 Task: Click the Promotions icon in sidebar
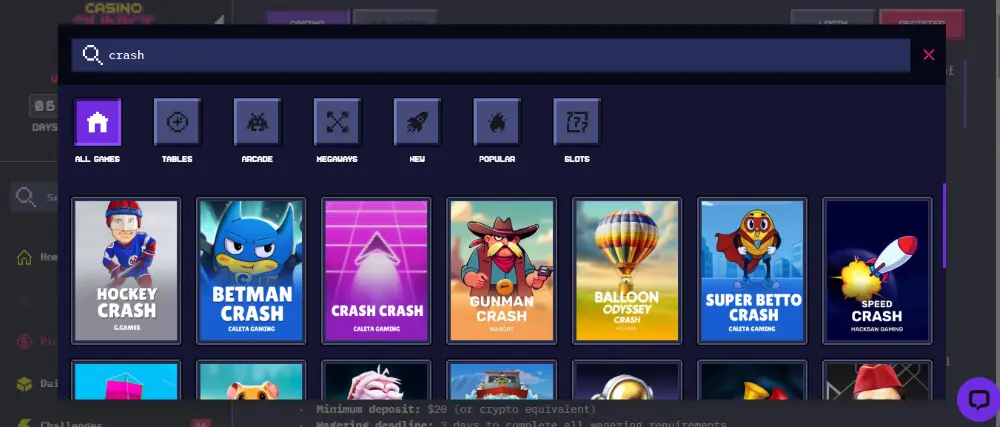click(24, 341)
